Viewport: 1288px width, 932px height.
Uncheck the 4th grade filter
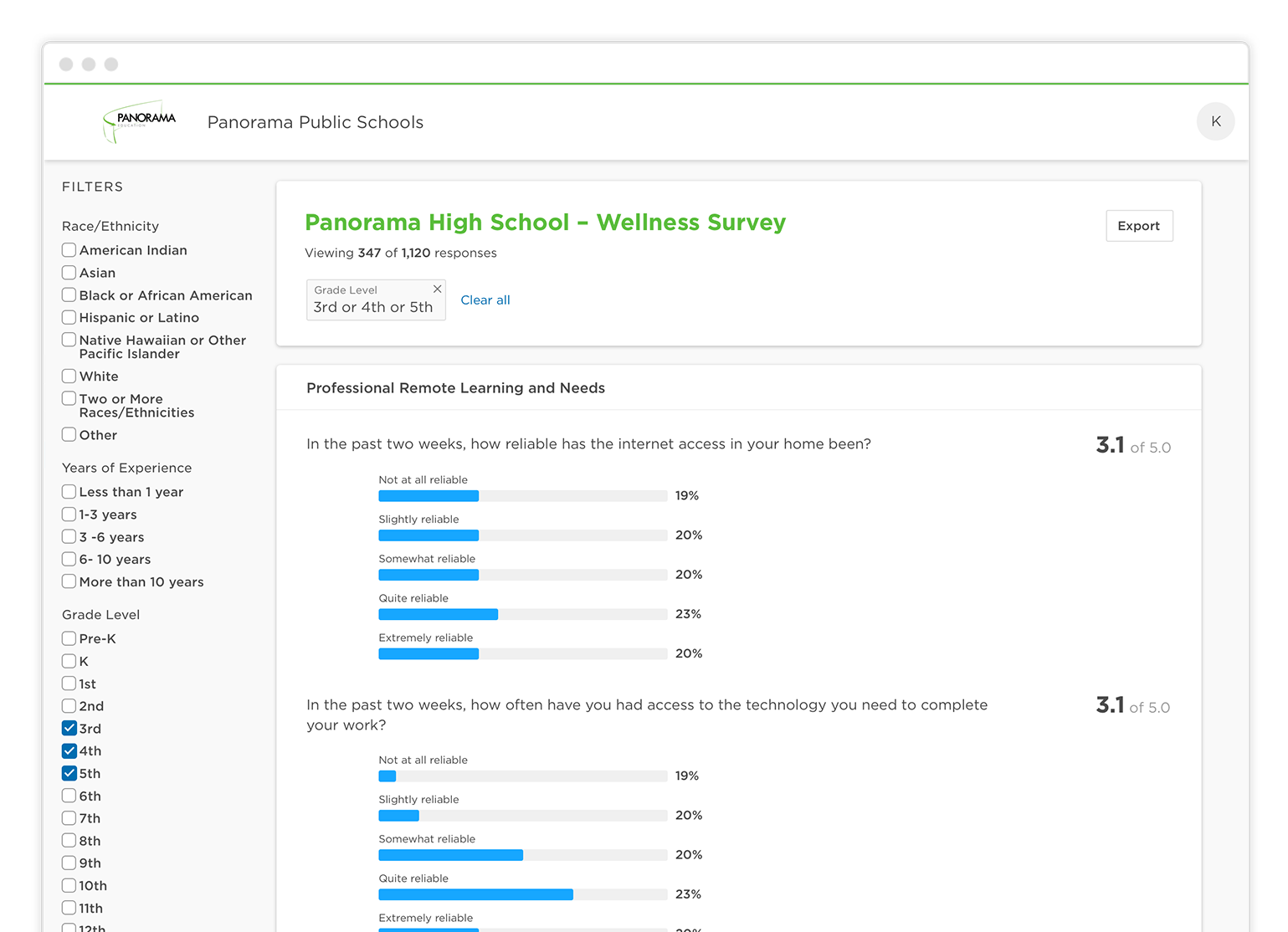click(x=69, y=751)
